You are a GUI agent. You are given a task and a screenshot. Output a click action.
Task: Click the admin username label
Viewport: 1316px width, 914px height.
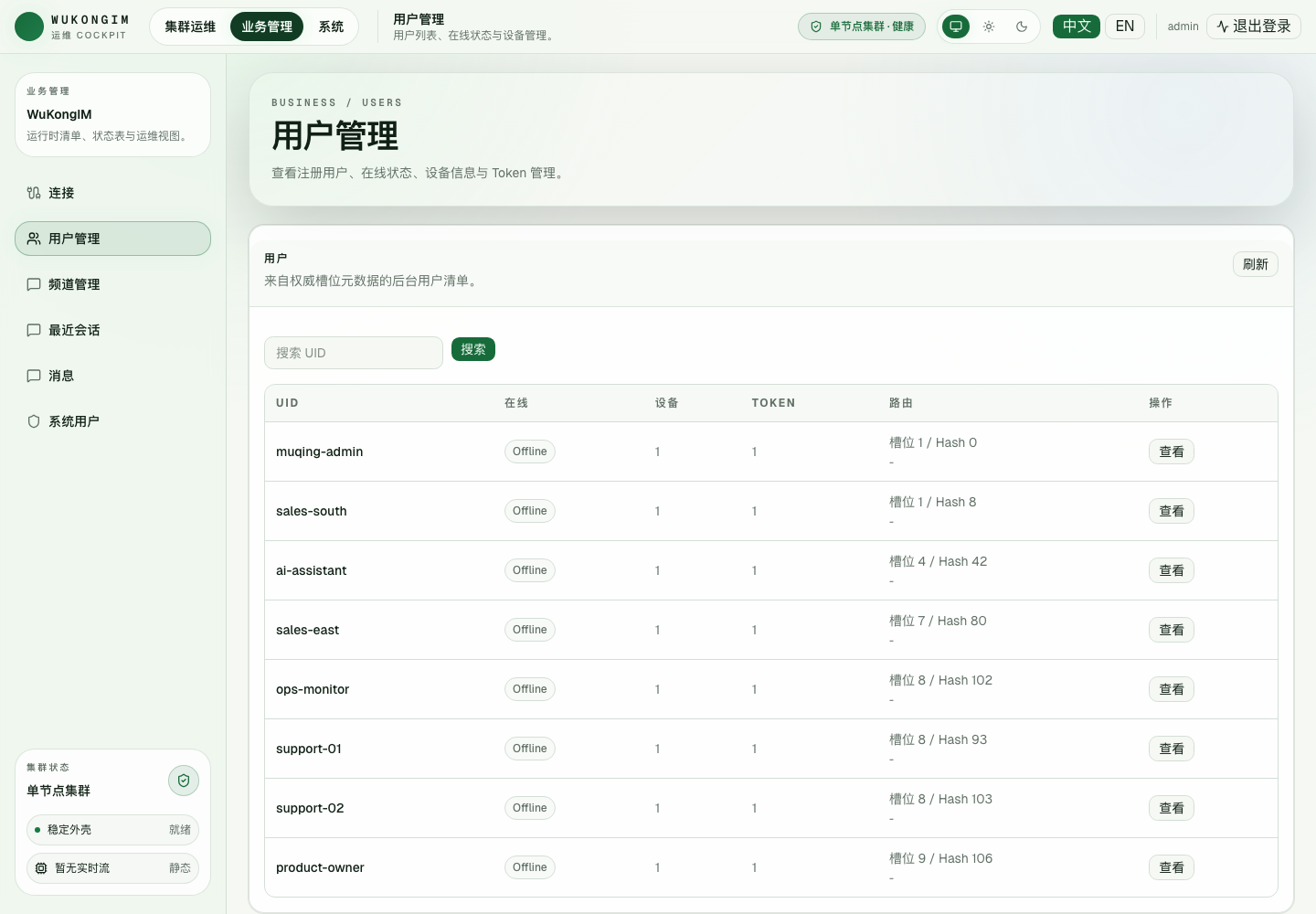[1183, 27]
